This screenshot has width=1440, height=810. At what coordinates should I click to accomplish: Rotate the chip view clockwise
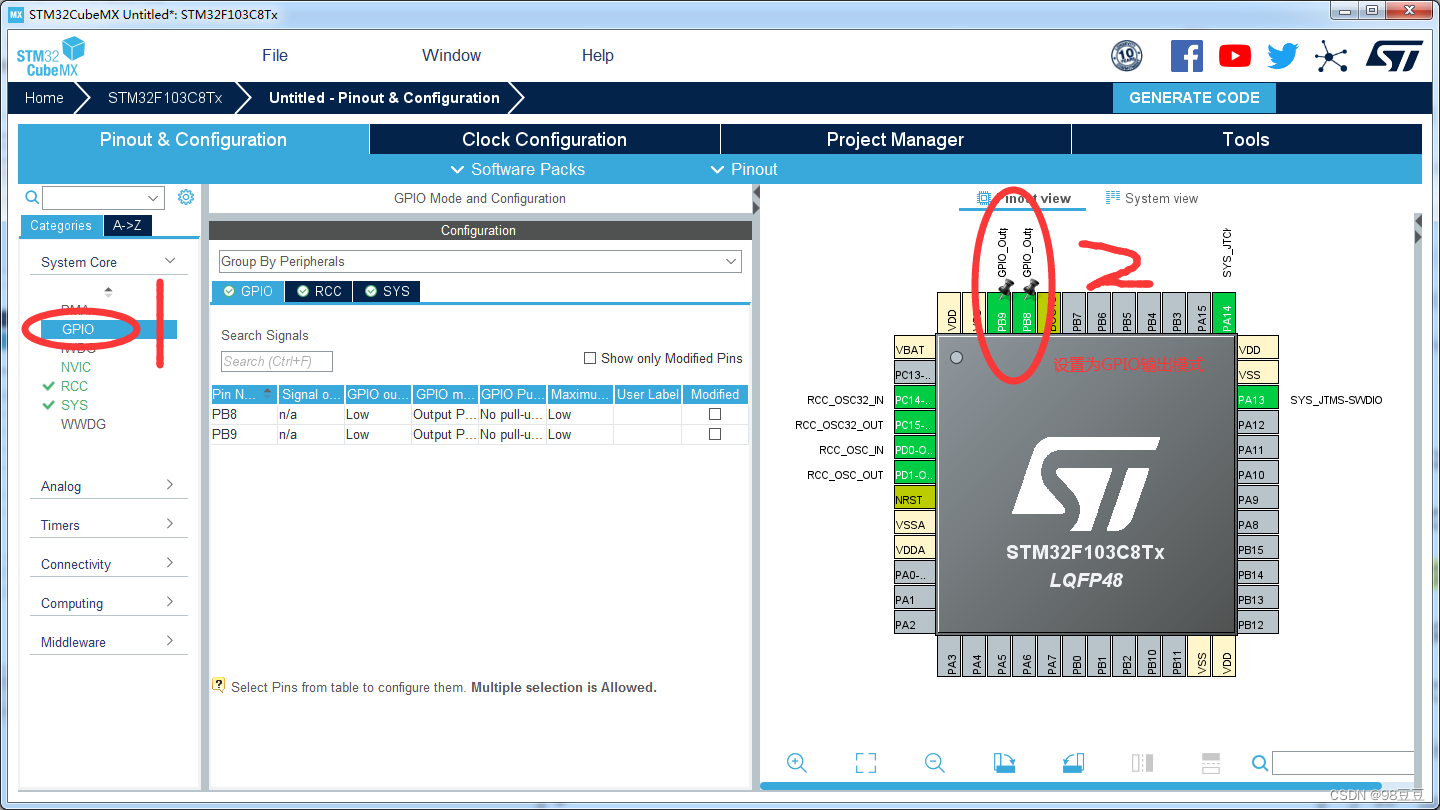(x=1004, y=762)
